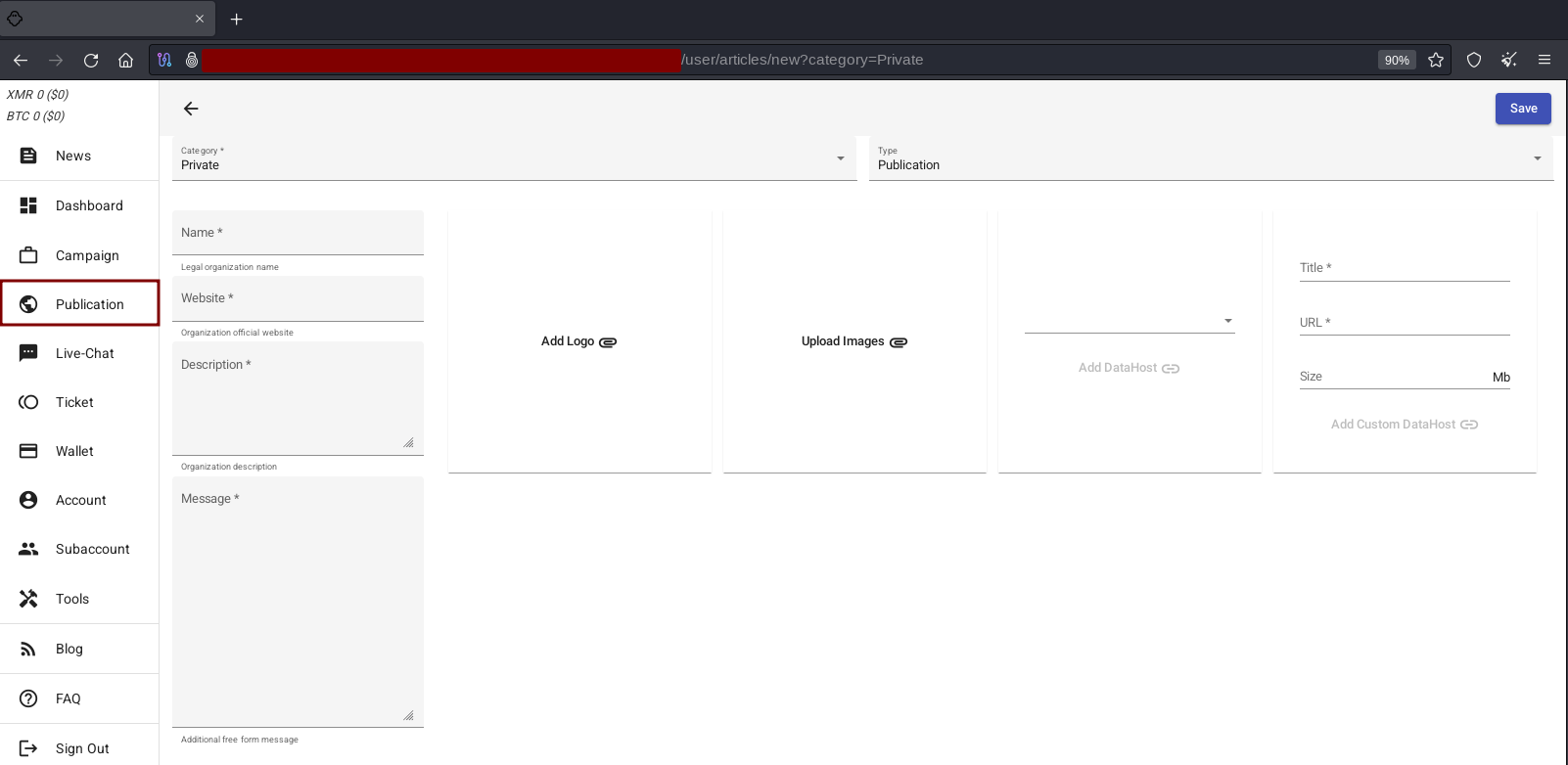Screen dimensions: 1568x765
Task: Select the Tools sidebar entry
Action: 71,599
